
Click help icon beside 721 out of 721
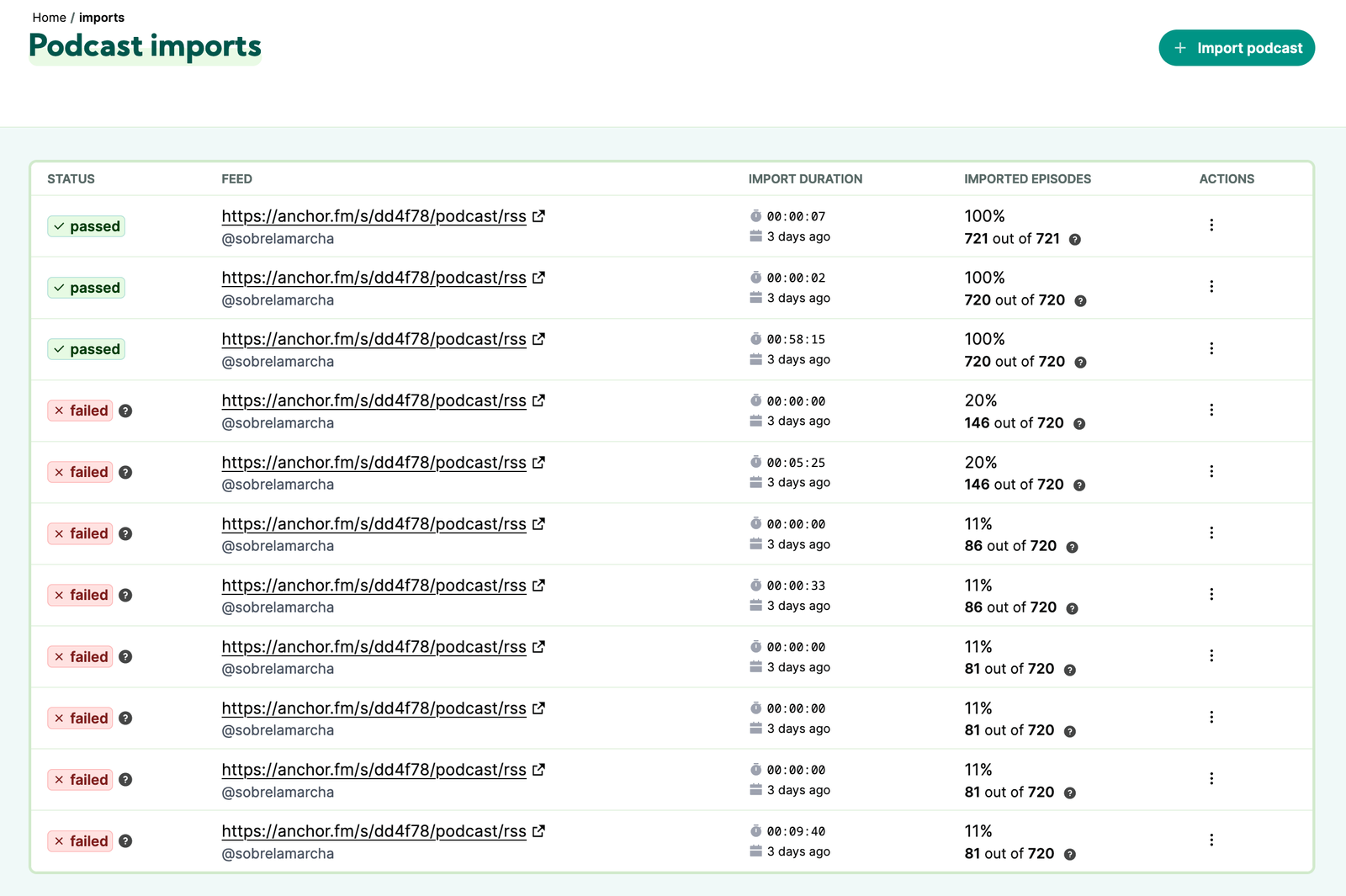pyautogui.click(x=1075, y=240)
